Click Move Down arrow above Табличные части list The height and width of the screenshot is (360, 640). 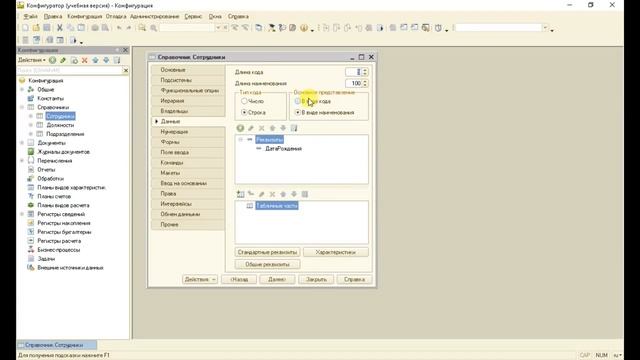coord(293,194)
